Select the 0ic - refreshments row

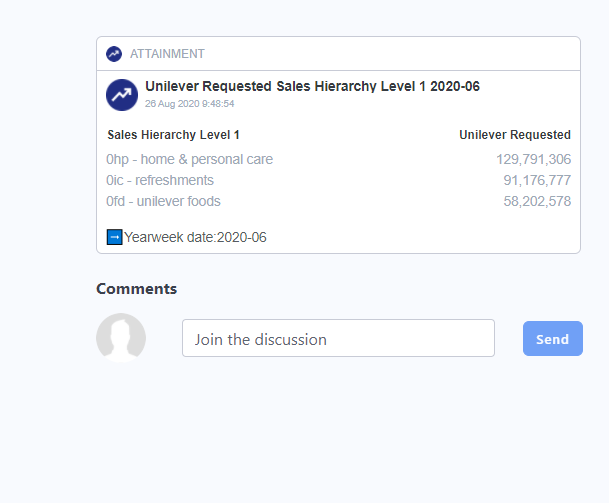tap(338, 180)
